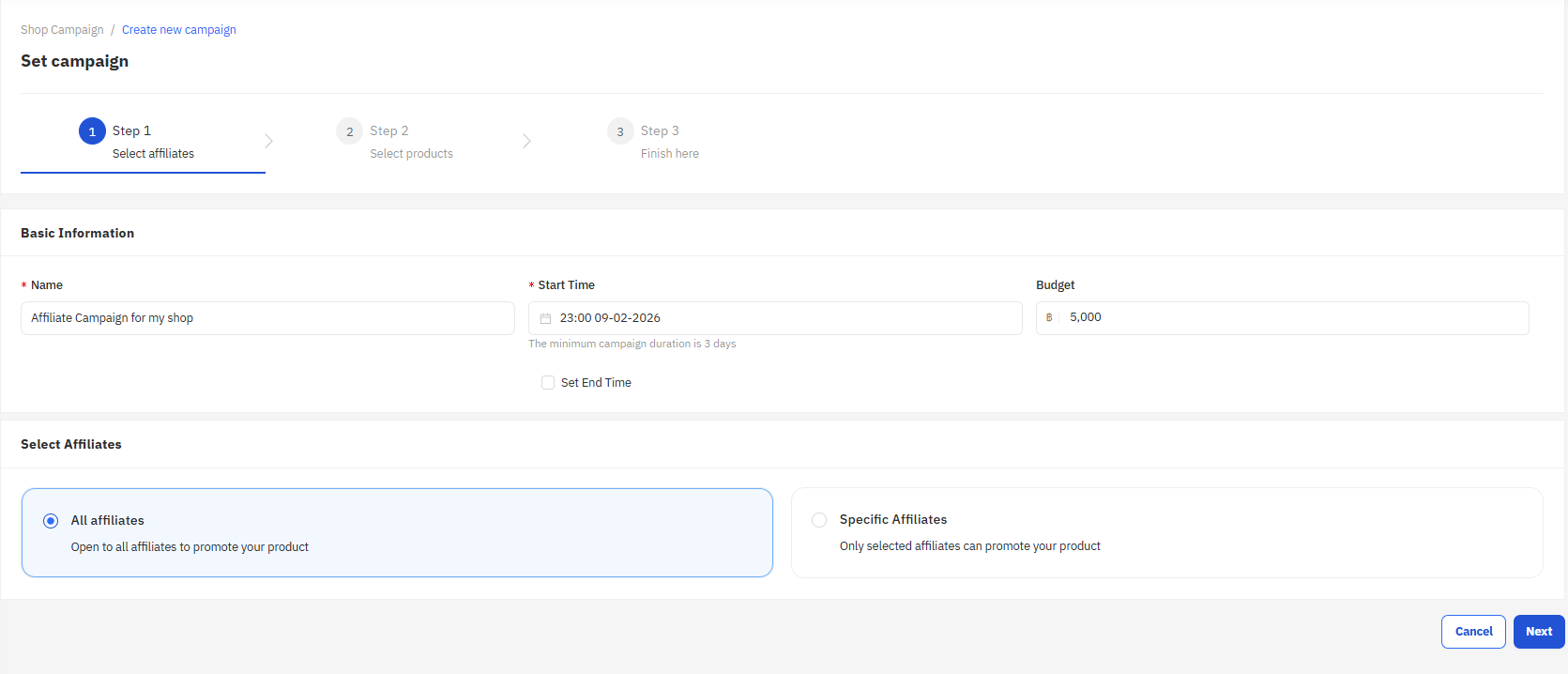Navigate to Shop Campaign breadcrumb

62,30
